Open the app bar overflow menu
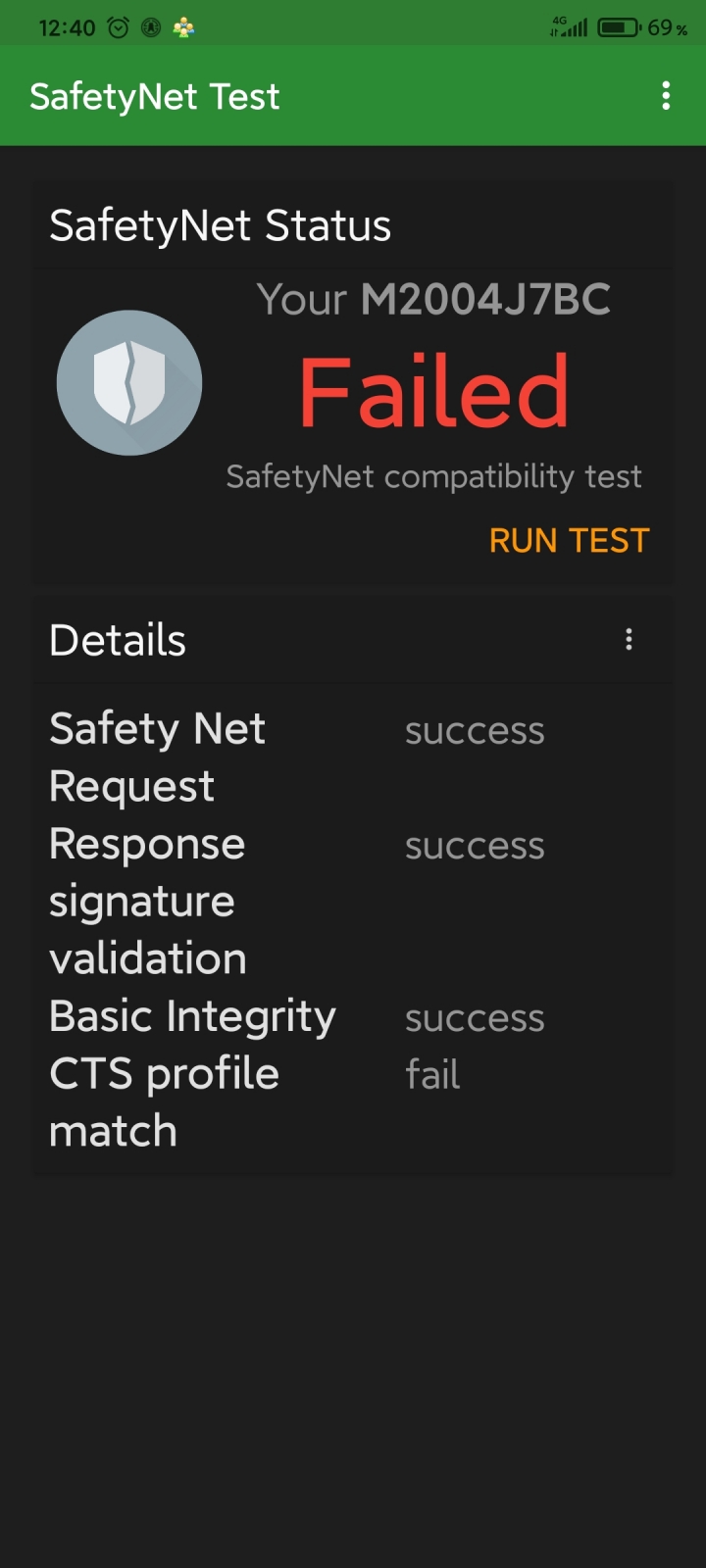This screenshot has width=706, height=1568. coord(666,96)
